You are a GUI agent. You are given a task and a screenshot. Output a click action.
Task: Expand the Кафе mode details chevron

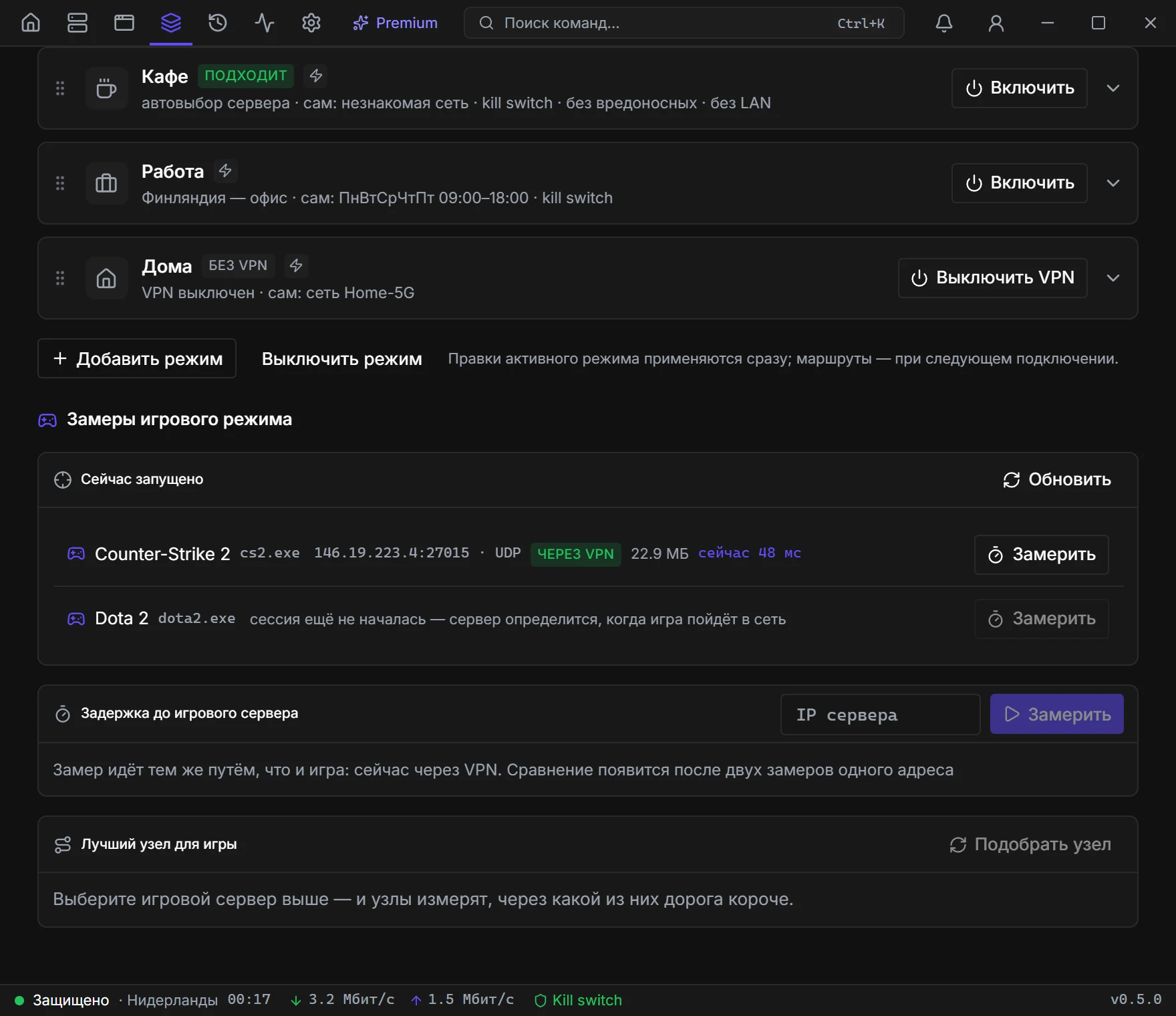tap(1113, 88)
